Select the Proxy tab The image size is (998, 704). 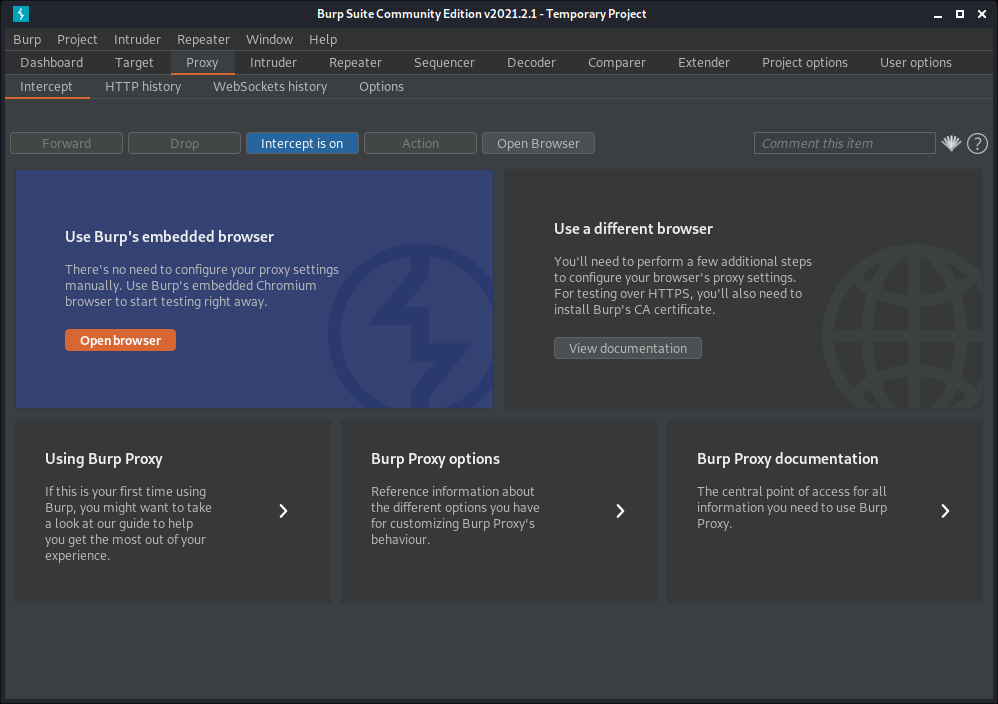pos(202,62)
